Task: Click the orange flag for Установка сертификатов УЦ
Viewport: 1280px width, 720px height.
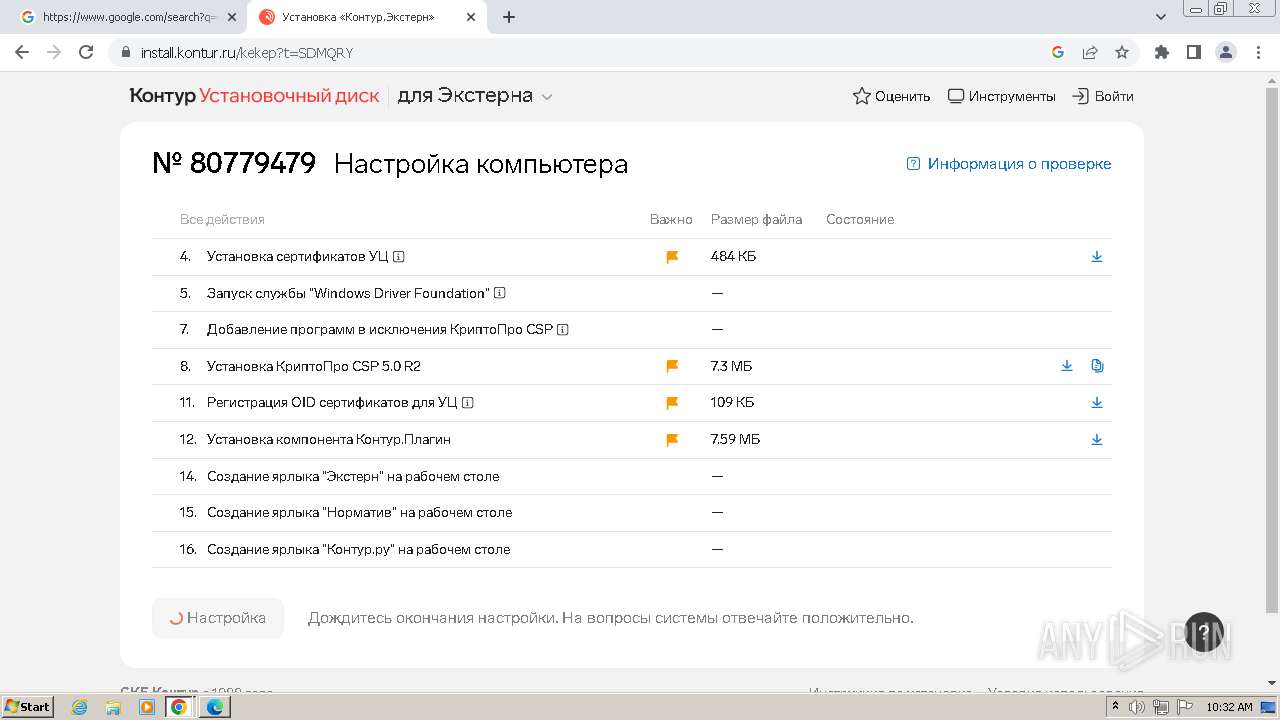Action: point(672,257)
